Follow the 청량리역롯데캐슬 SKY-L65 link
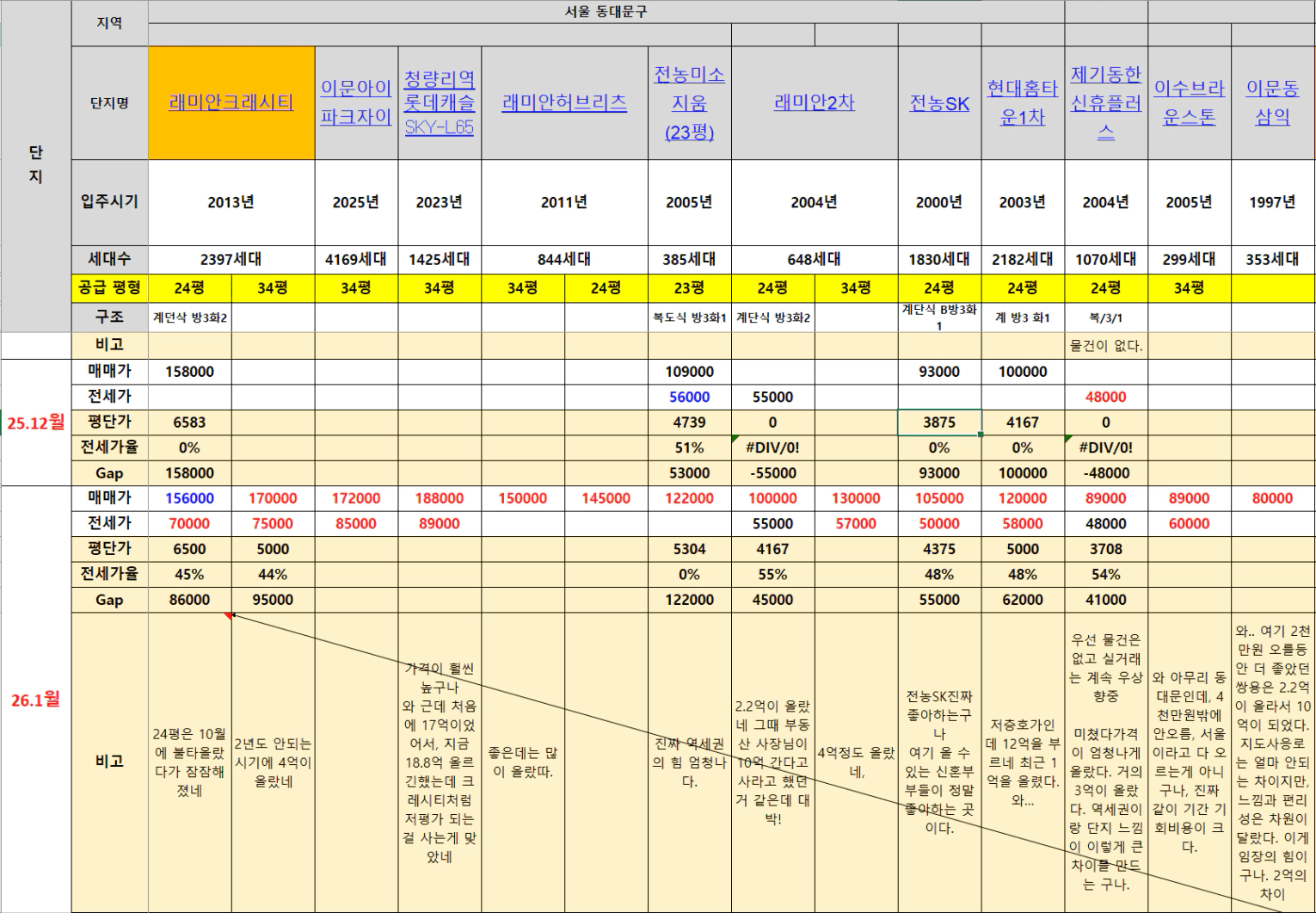This screenshot has height=913, width=1316. pos(440,102)
